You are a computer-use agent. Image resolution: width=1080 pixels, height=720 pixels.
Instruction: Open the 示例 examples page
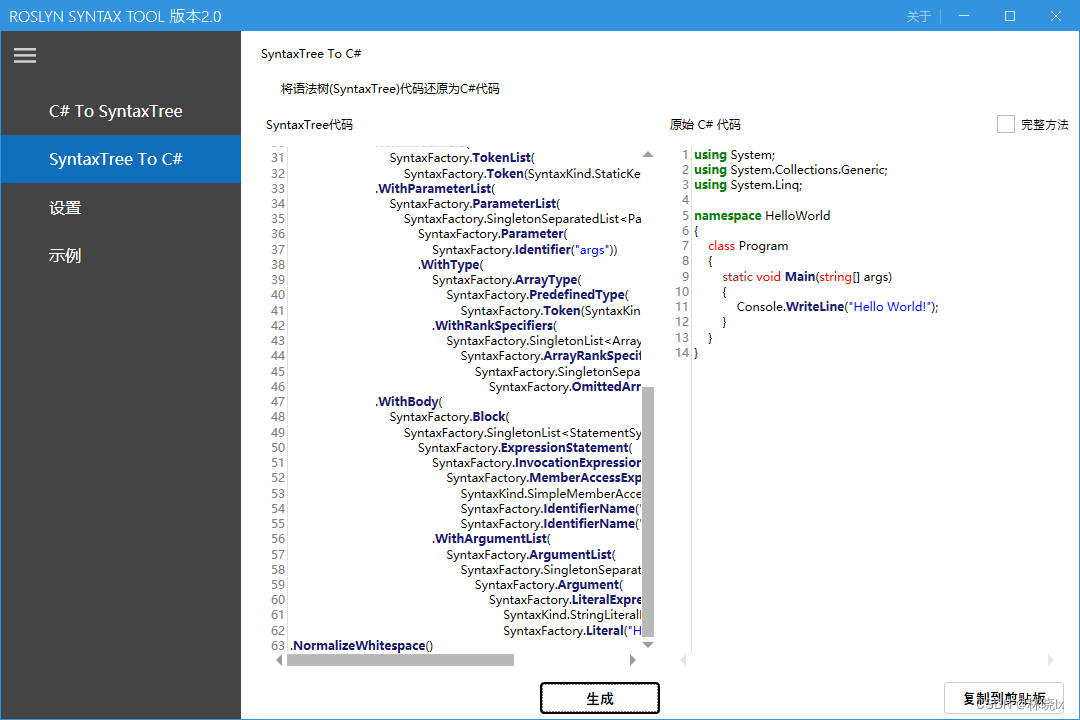pyautogui.click(x=121, y=256)
